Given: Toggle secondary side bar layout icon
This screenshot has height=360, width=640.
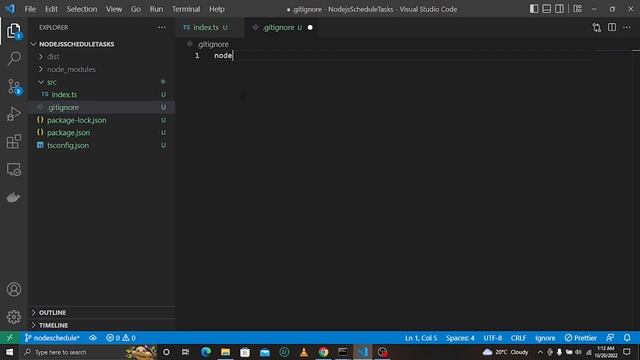Looking at the screenshot, I should point(560,9).
